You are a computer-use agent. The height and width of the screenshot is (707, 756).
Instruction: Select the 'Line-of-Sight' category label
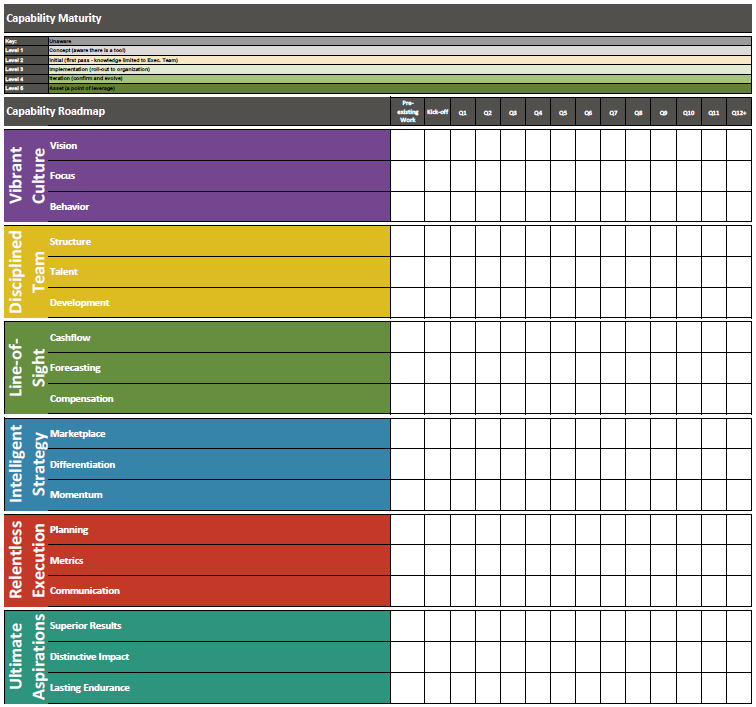pyautogui.click(x=26, y=368)
